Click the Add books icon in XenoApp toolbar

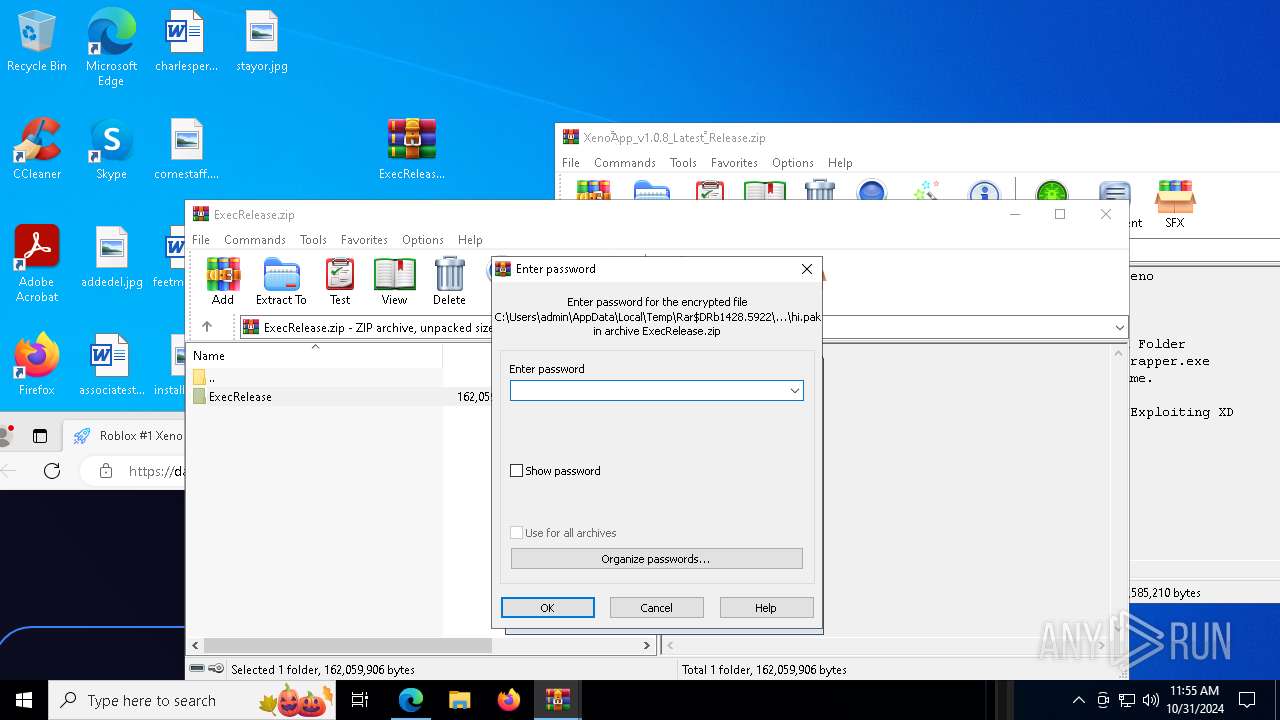point(593,192)
